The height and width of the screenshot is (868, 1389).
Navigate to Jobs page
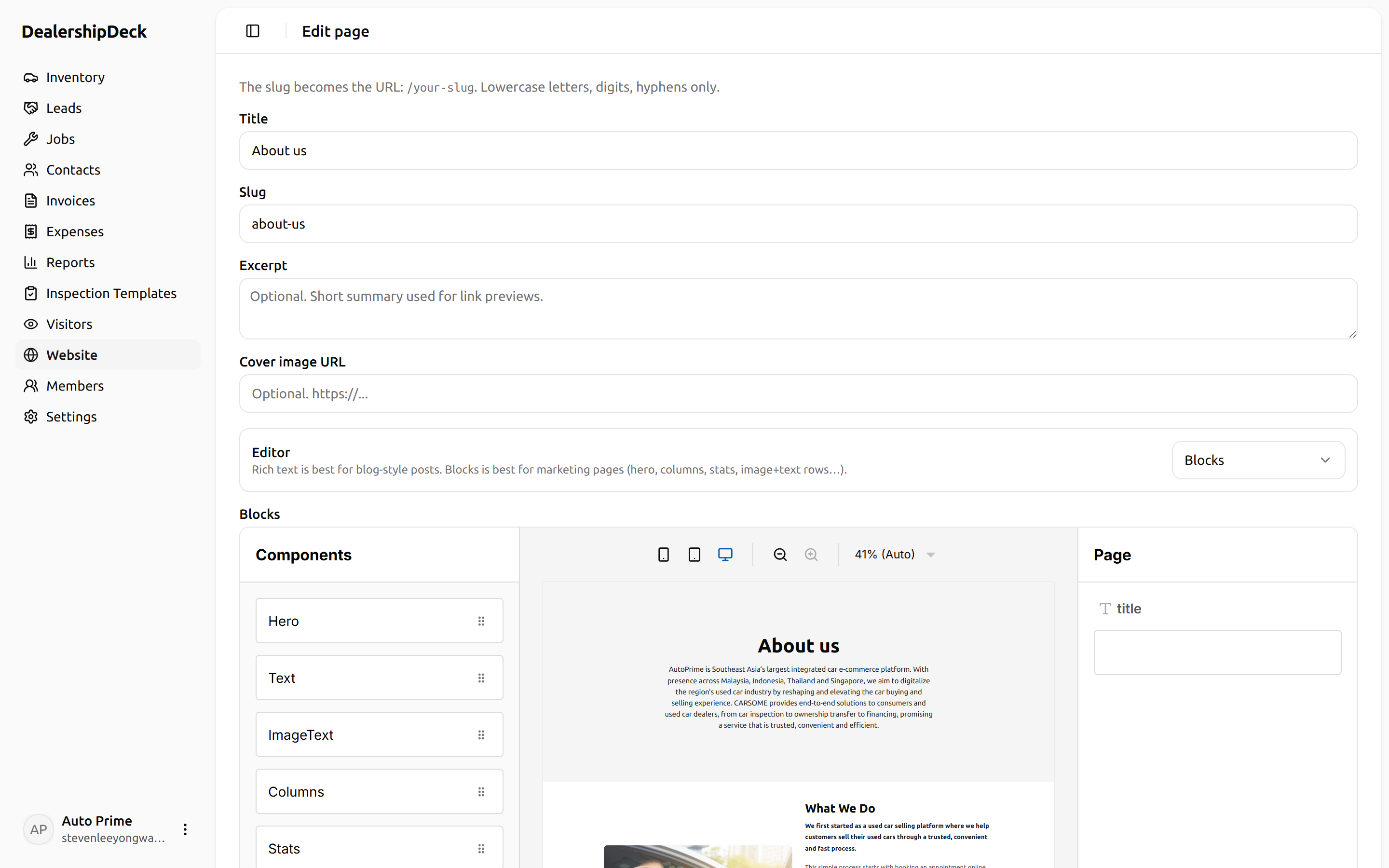pyautogui.click(x=108, y=139)
